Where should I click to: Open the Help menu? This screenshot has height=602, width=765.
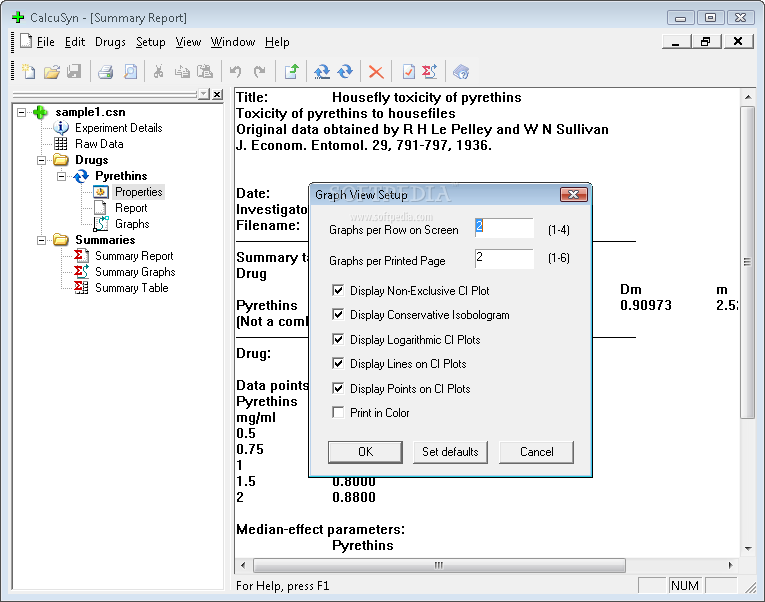tap(277, 42)
